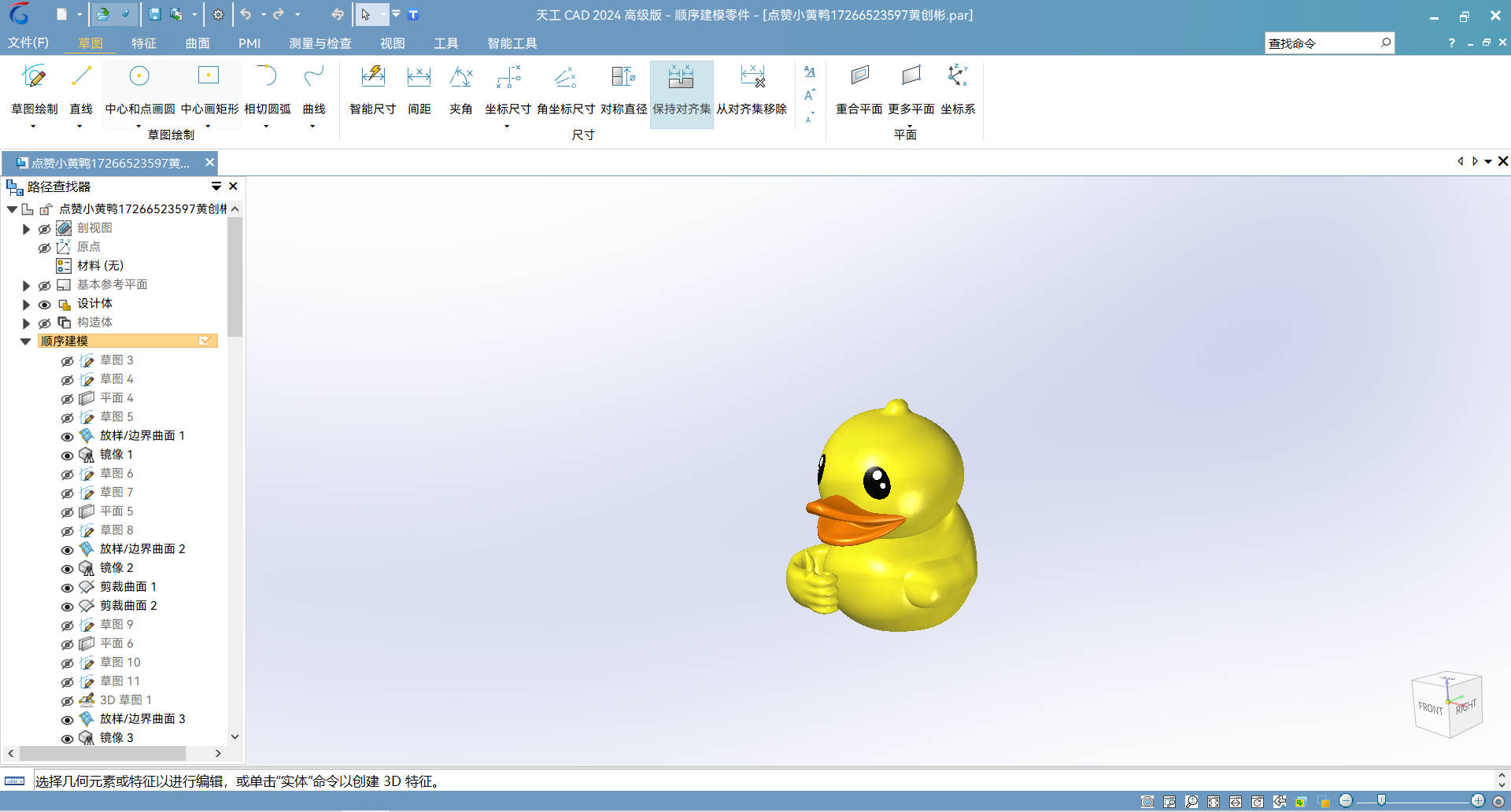This screenshot has height=812, width=1511.
Task: Activate the 对称直径 symmetric diameter tool
Action: [623, 89]
